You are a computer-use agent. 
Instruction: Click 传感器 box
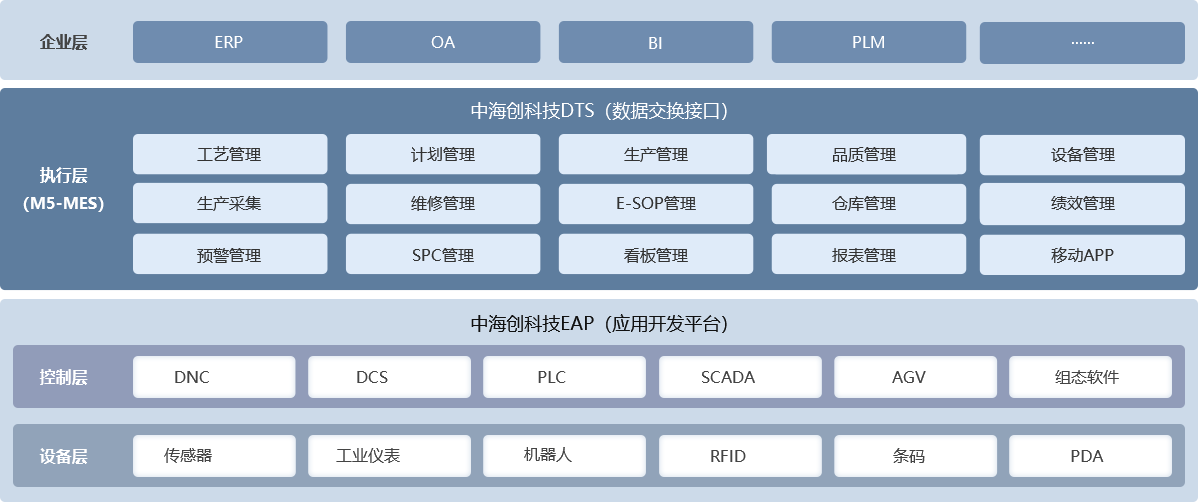[214, 456]
